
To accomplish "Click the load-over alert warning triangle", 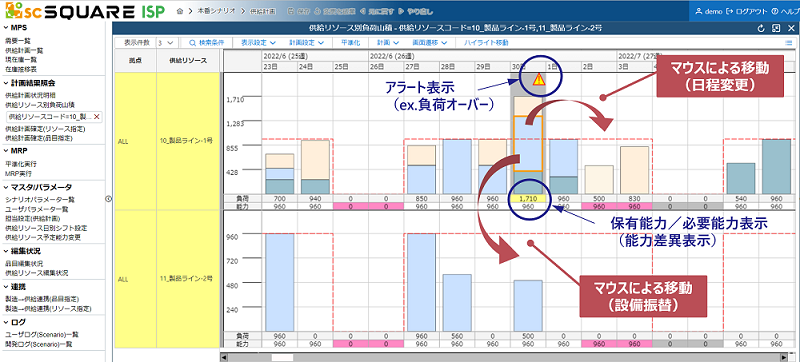I will 538,79.
